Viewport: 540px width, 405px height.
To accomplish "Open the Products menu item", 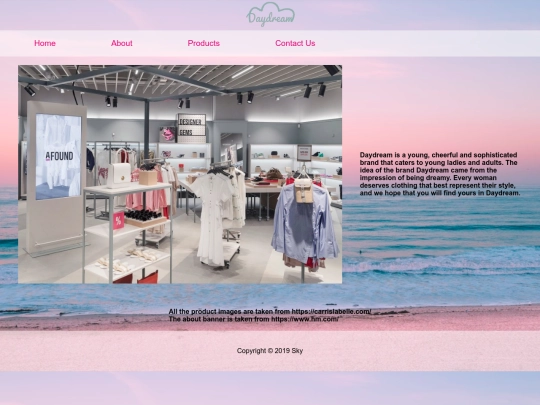I will coord(204,43).
